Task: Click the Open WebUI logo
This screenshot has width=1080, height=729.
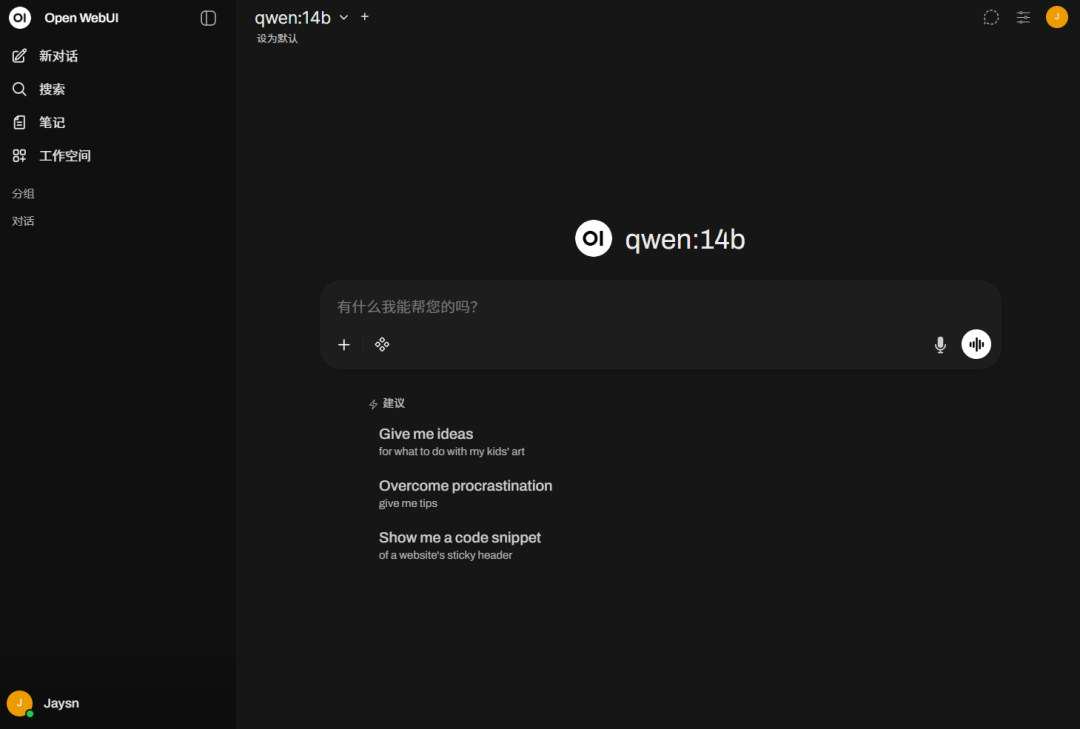Action: (18, 17)
